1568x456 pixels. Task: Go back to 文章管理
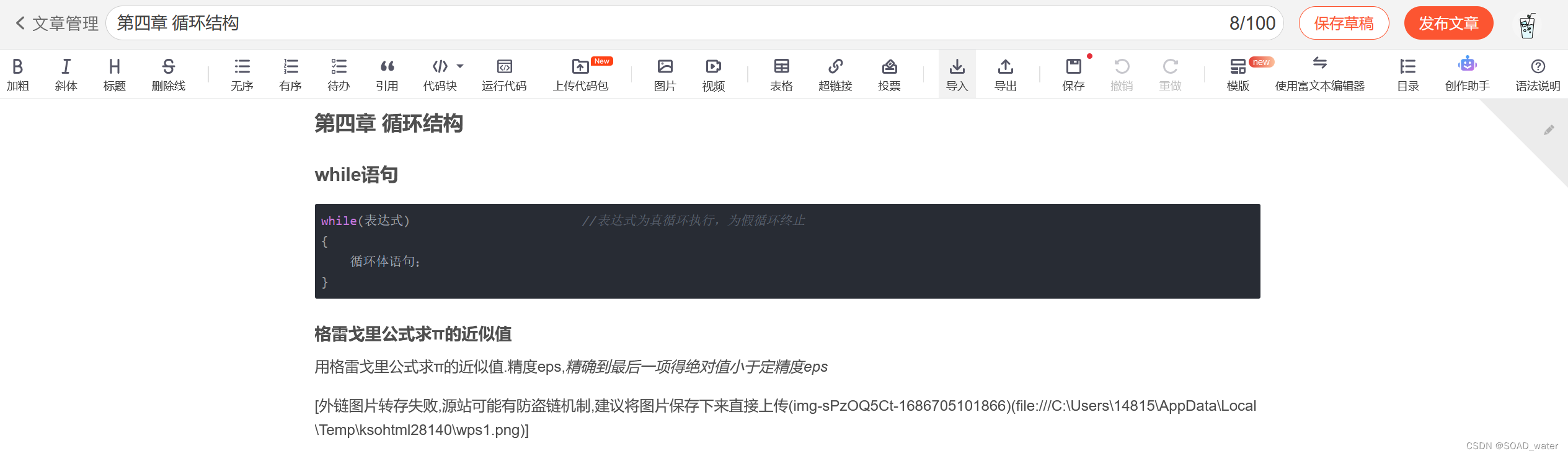coord(56,24)
